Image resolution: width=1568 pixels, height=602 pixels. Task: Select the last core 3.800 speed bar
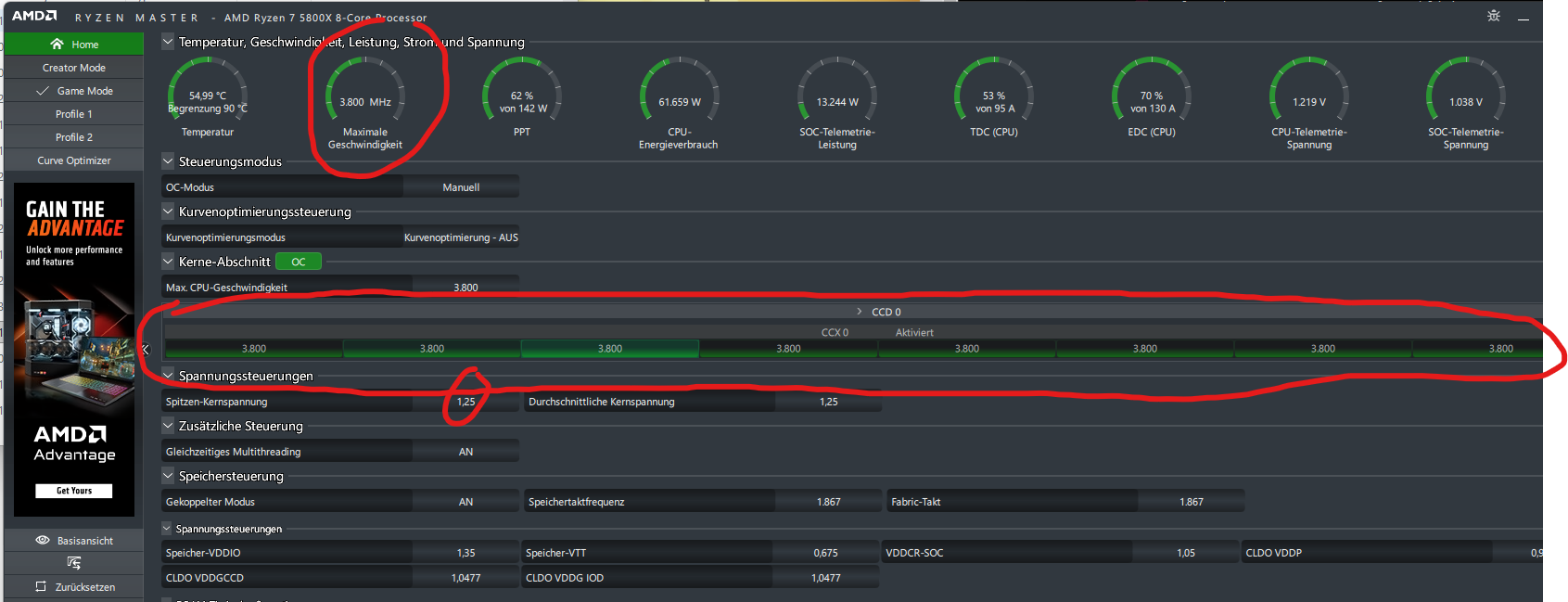[x=1478, y=349]
